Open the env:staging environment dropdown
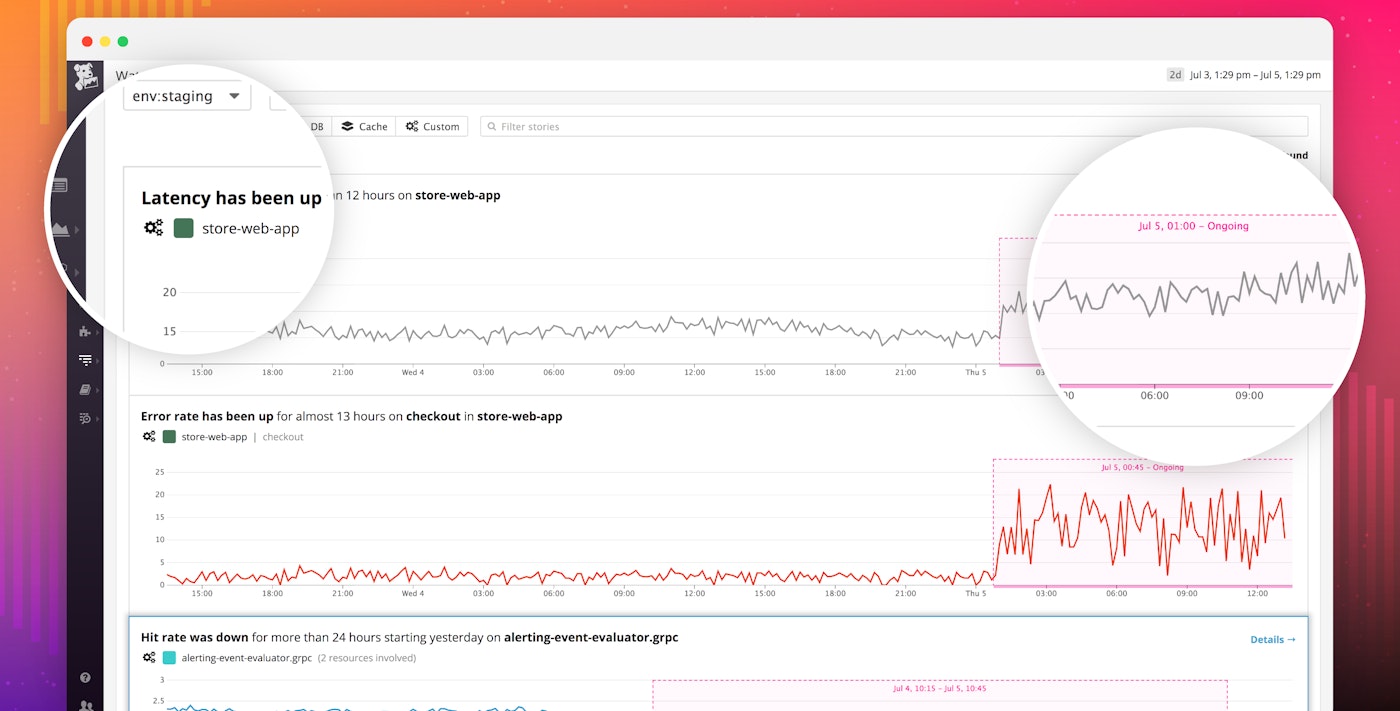This screenshot has width=1400, height=711. point(186,96)
